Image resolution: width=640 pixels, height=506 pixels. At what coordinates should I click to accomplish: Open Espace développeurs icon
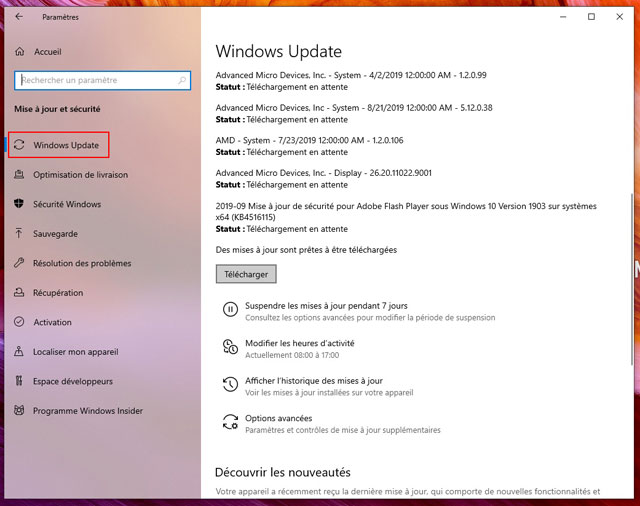19,381
